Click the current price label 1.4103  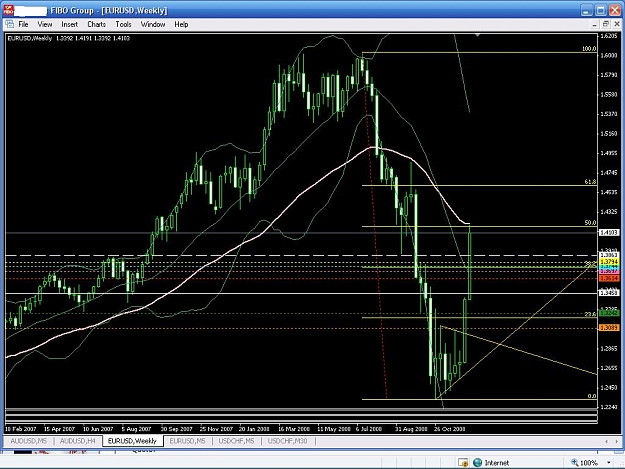pyautogui.click(x=609, y=232)
